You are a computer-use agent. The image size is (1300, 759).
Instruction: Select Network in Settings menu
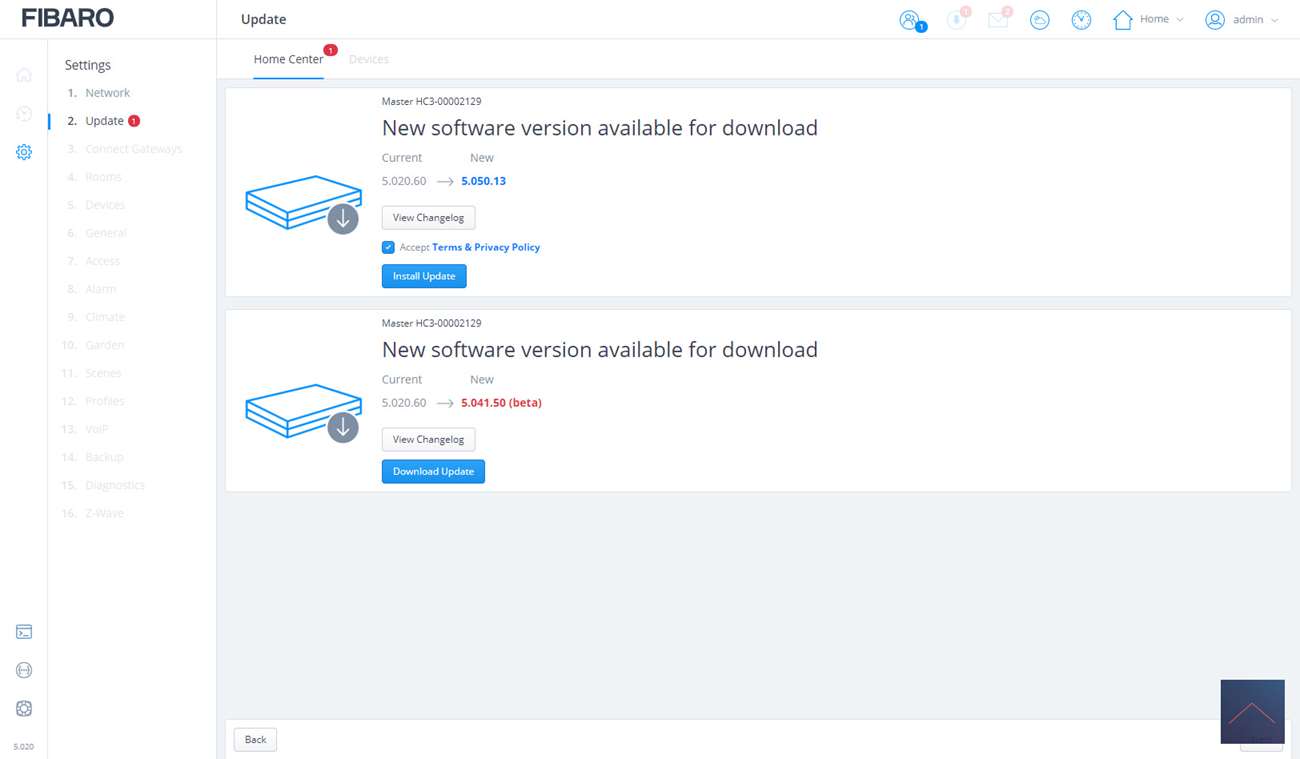pos(107,93)
